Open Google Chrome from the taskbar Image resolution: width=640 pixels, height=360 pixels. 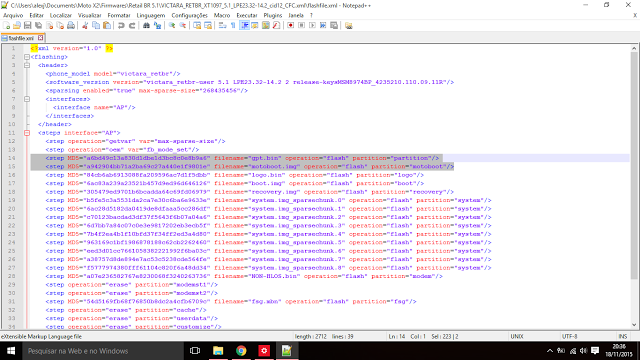pyautogui.click(x=241, y=351)
